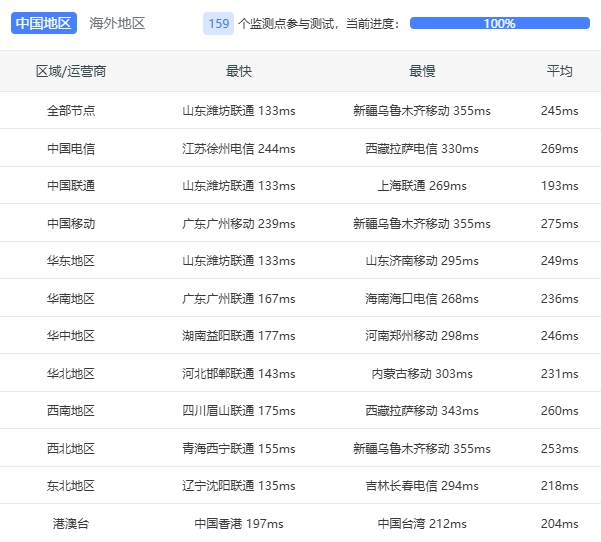Screen dimensions: 601x542
Task: Select the 华北地区 row label
Action: 71,373
